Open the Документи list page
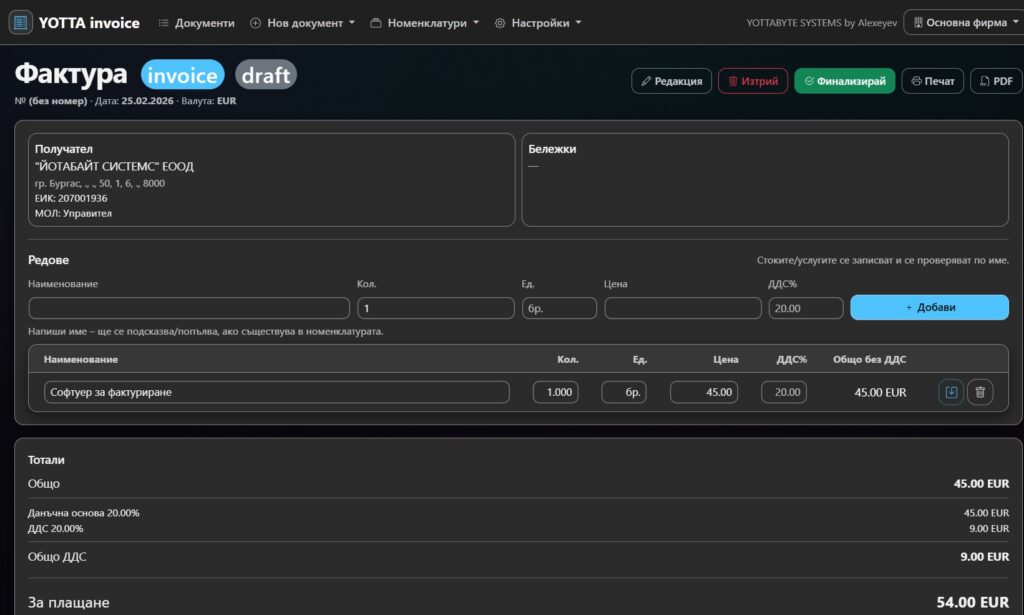This screenshot has height=615, width=1024. click(197, 23)
